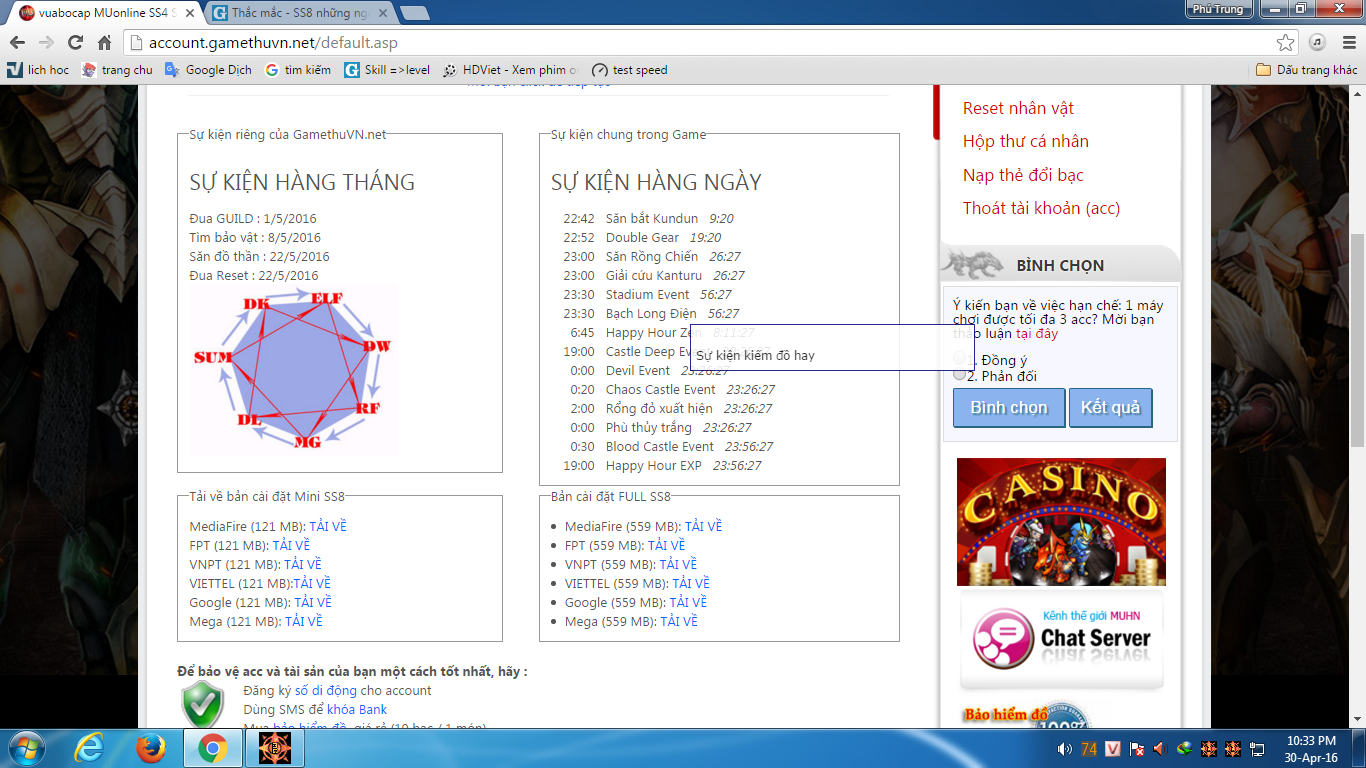Go to browser home icon

[x=104, y=43]
